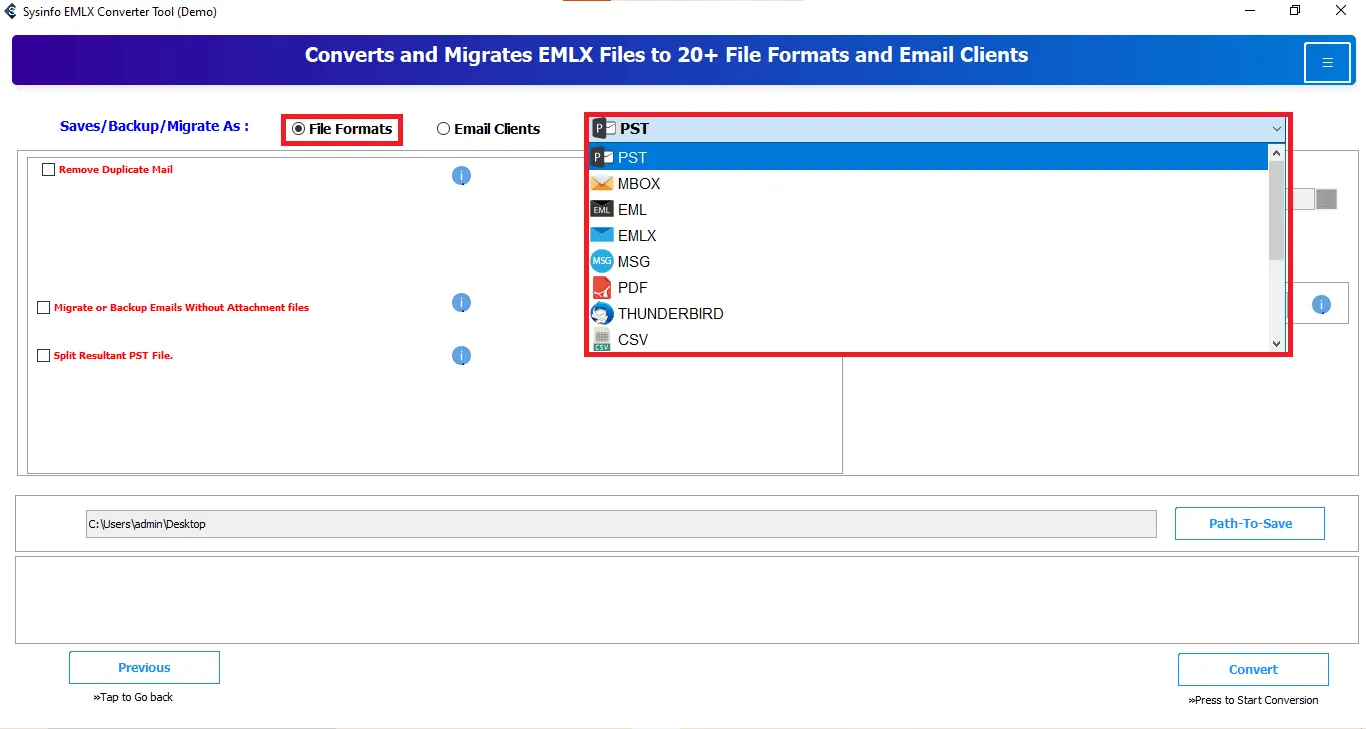Click the info icon next to Split Resultant PST File
This screenshot has height=729, width=1366.
[x=461, y=356]
